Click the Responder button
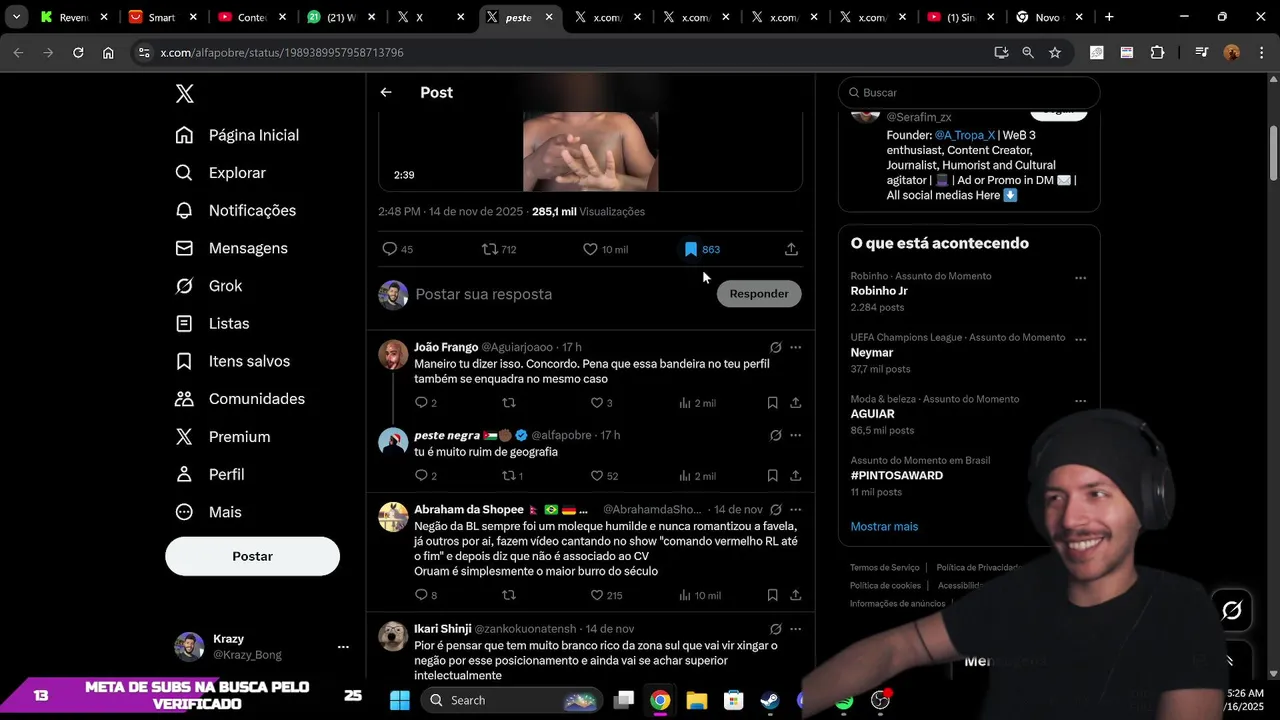This screenshot has height=720, width=1280. pos(759,294)
